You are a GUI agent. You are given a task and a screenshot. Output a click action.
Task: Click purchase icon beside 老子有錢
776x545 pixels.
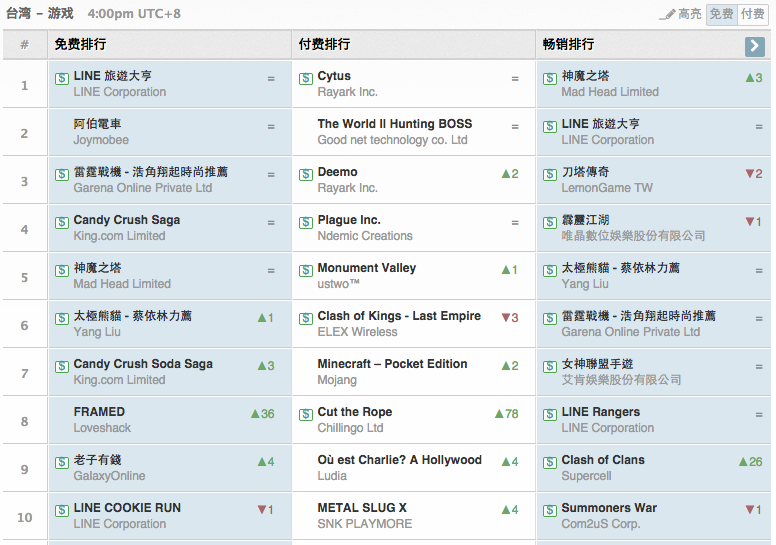coord(62,462)
